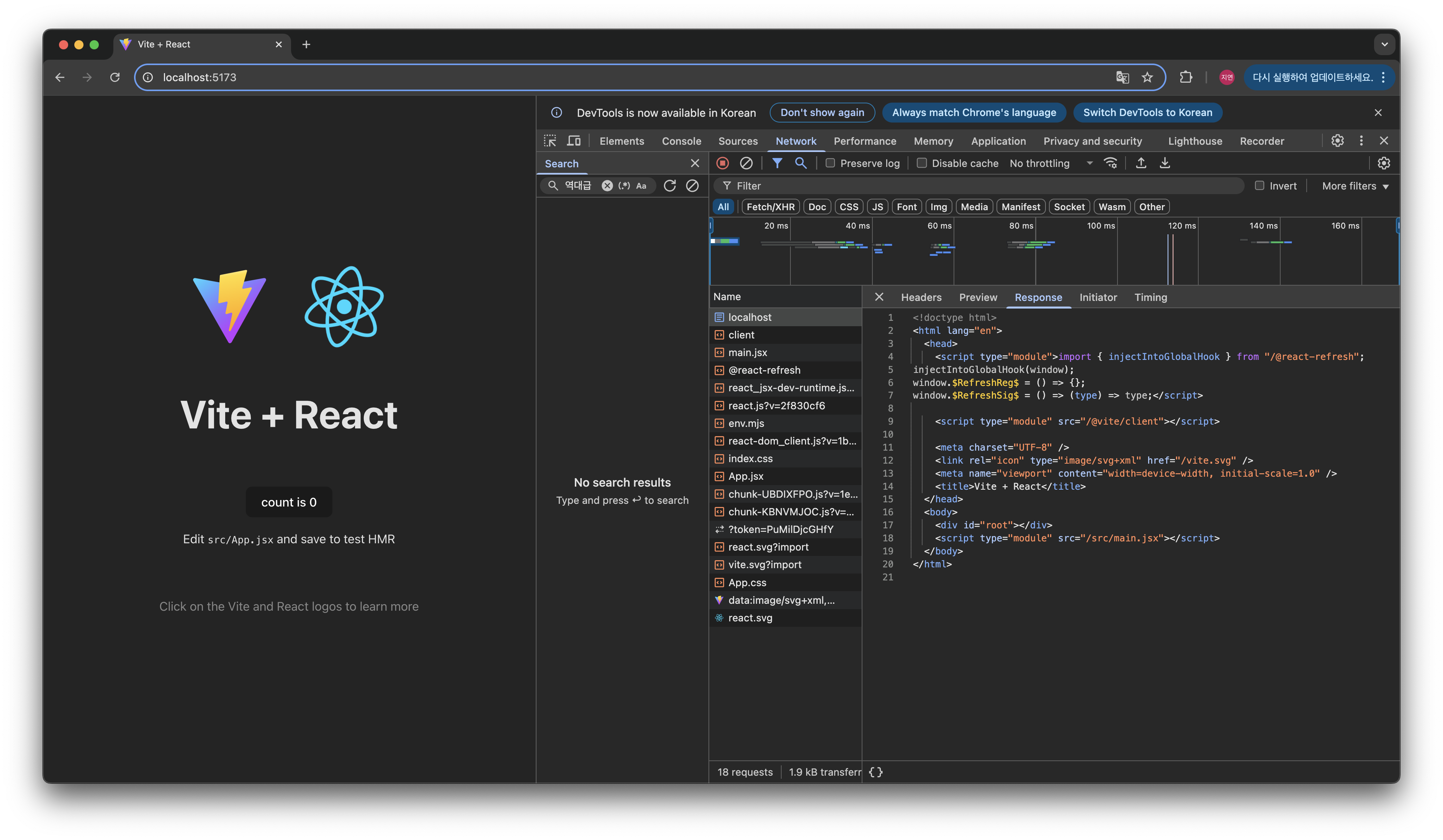The height and width of the screenshot is (840, 1443).
Task: Expand the More filters dropdown
Action: (1355, 186)
